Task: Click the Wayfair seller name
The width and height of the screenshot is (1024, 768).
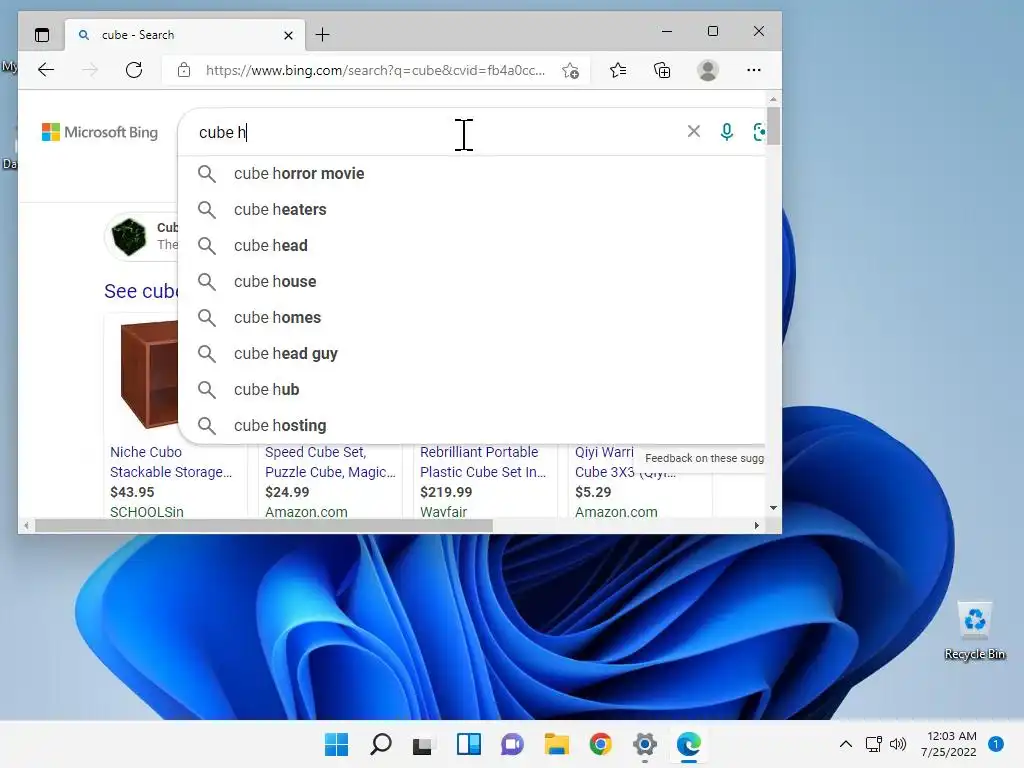Action: pyautogui.click(x=443, y=512)
